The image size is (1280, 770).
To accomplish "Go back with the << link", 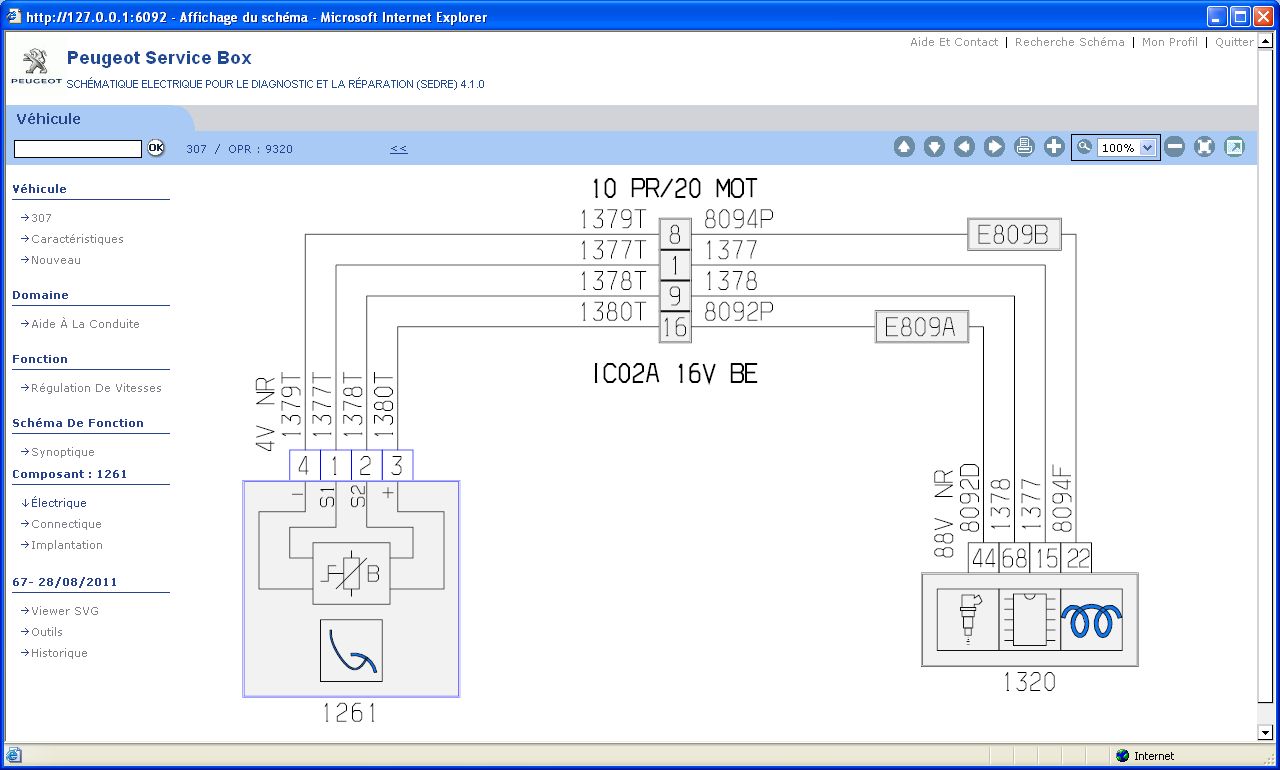I will click(x=399, y=149).
